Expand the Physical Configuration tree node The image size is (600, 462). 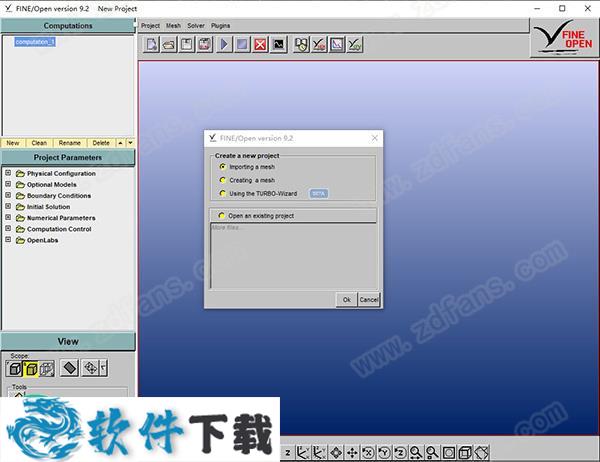(8, 173)
